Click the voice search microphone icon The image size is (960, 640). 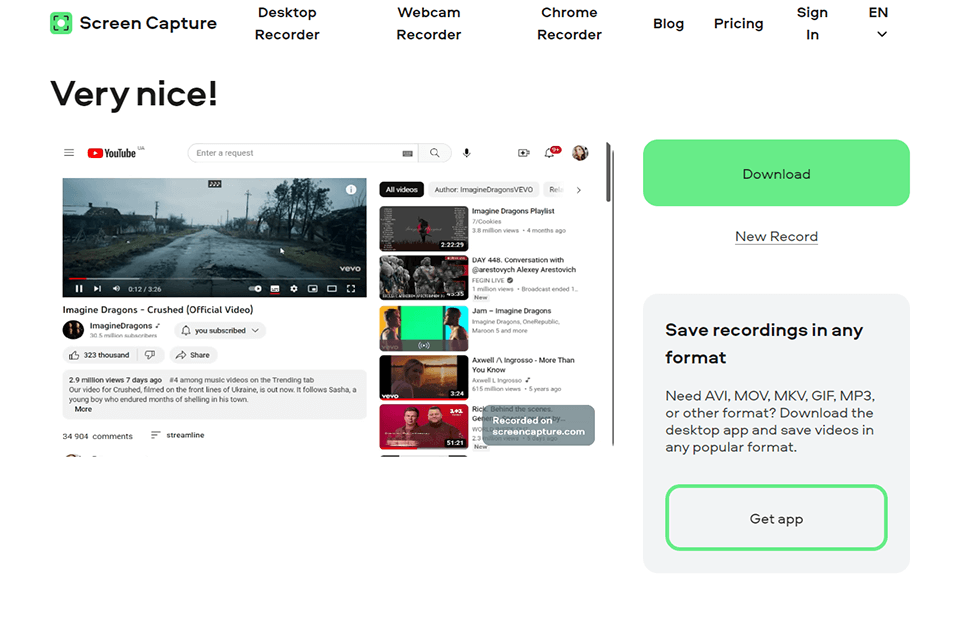coord(466,153)
